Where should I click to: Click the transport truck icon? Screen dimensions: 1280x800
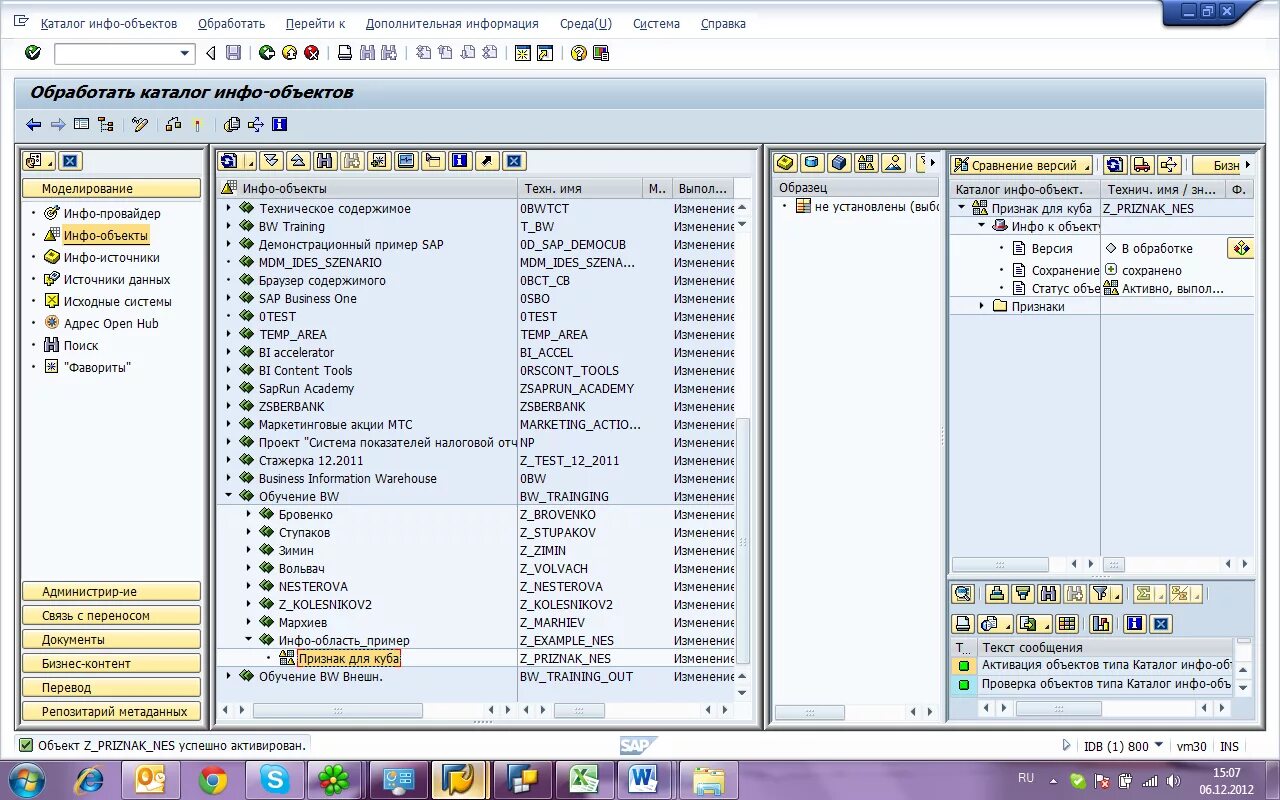pyautogui.click(x=1141, y=165)
